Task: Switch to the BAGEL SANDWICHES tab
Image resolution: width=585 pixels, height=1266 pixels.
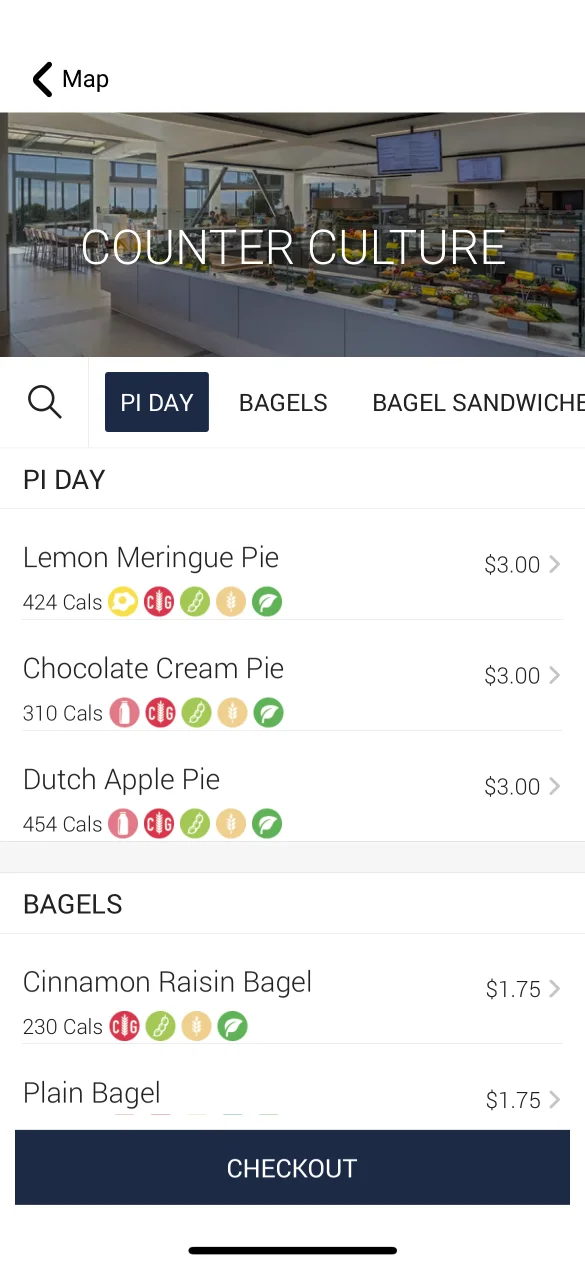Action: tap(478, 402)
